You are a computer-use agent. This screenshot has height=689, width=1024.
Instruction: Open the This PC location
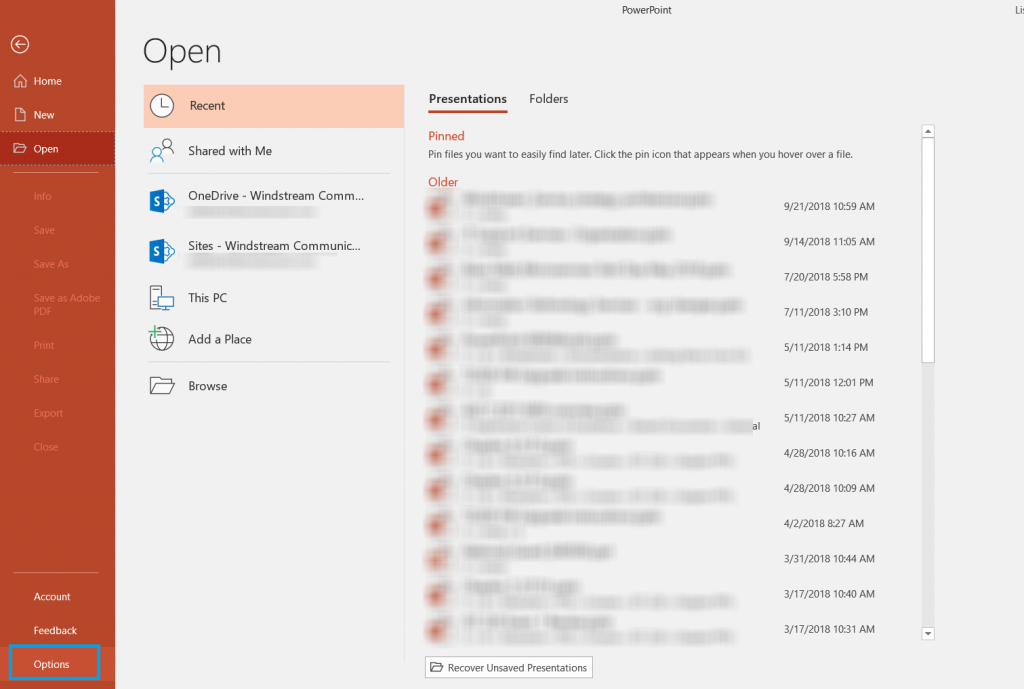pyautogui.click(x=161, y=297)
